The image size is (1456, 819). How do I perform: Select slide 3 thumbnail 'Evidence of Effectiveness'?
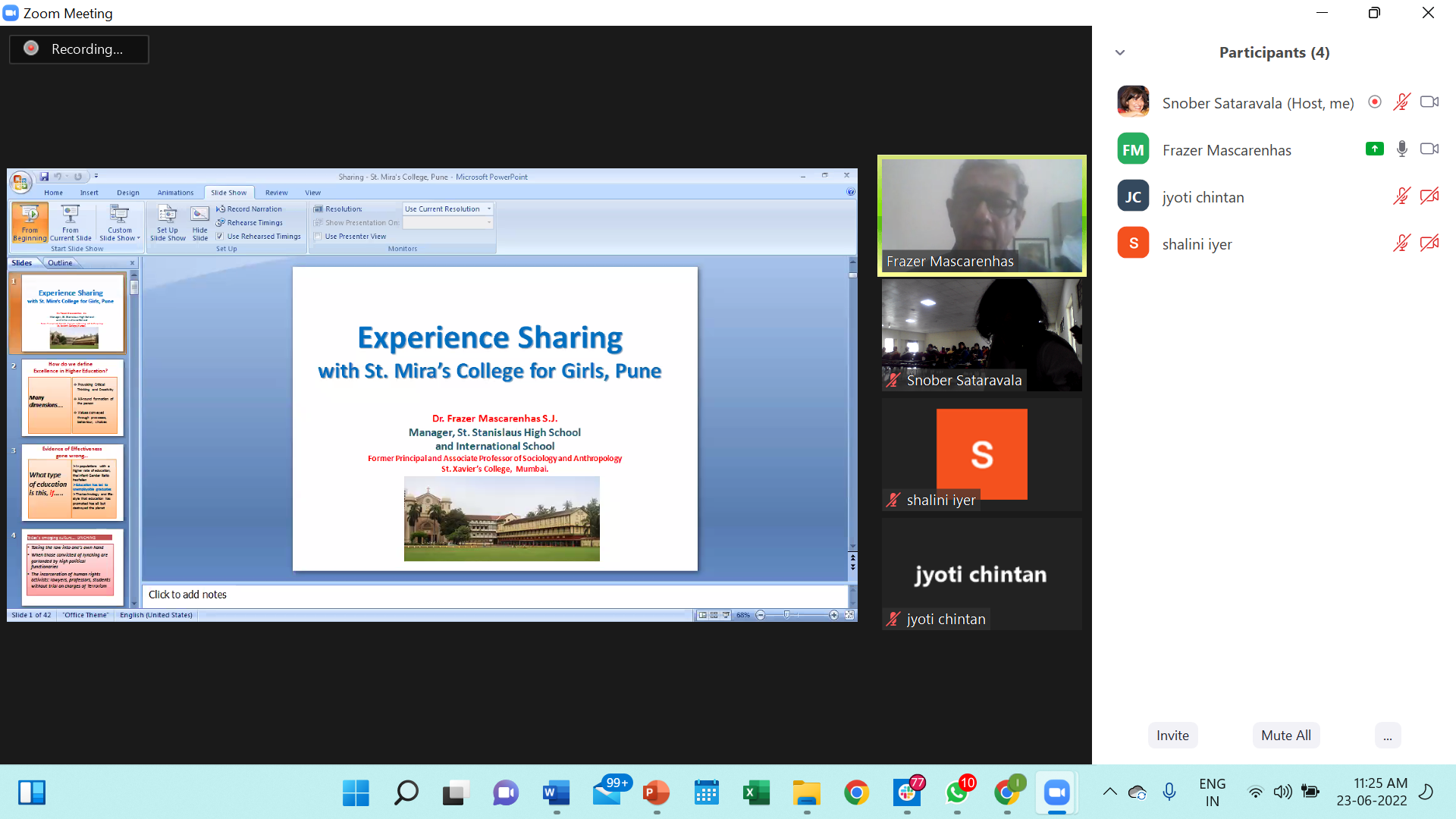click(x=73, y=482)
